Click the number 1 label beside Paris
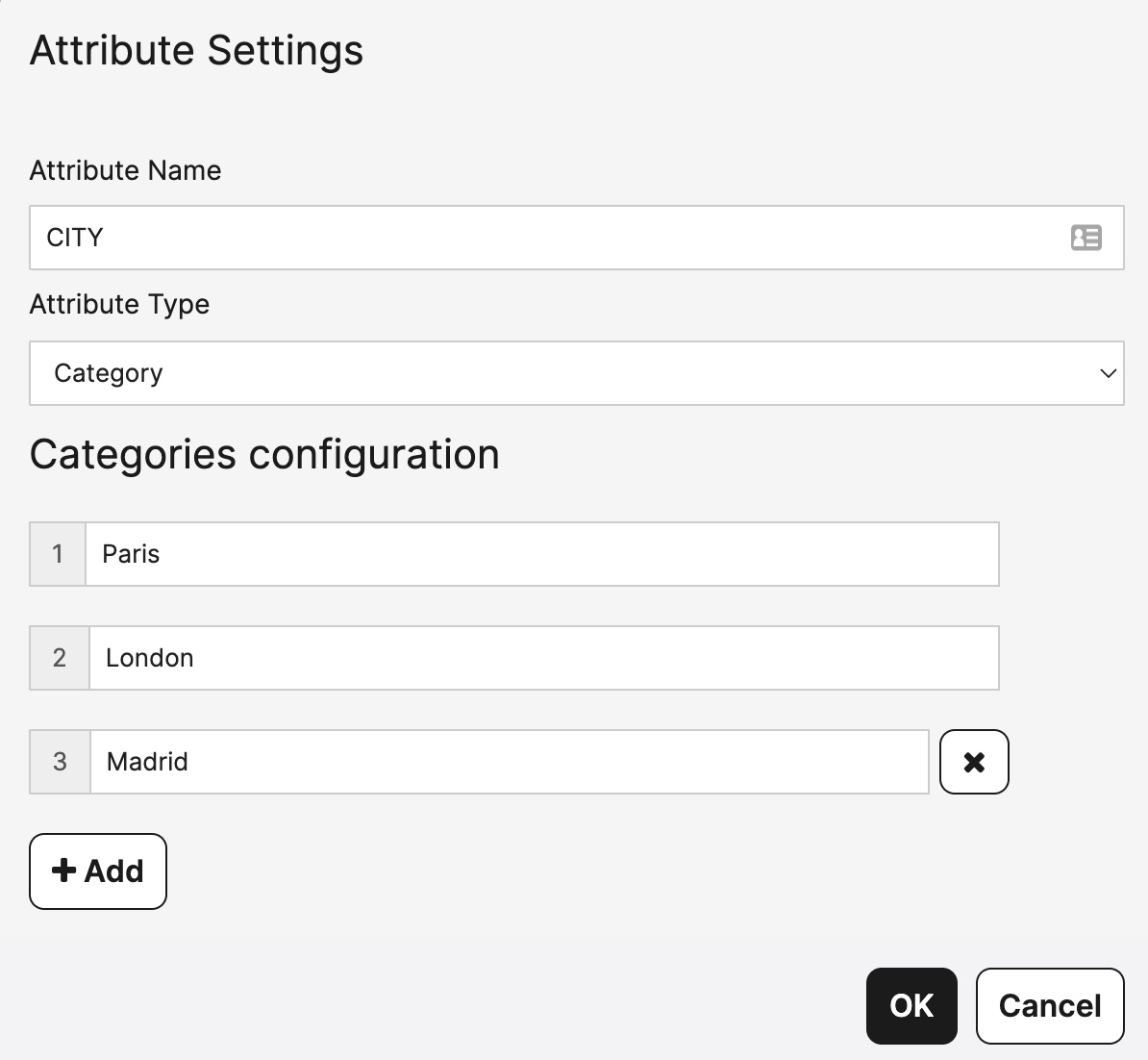 57,554
